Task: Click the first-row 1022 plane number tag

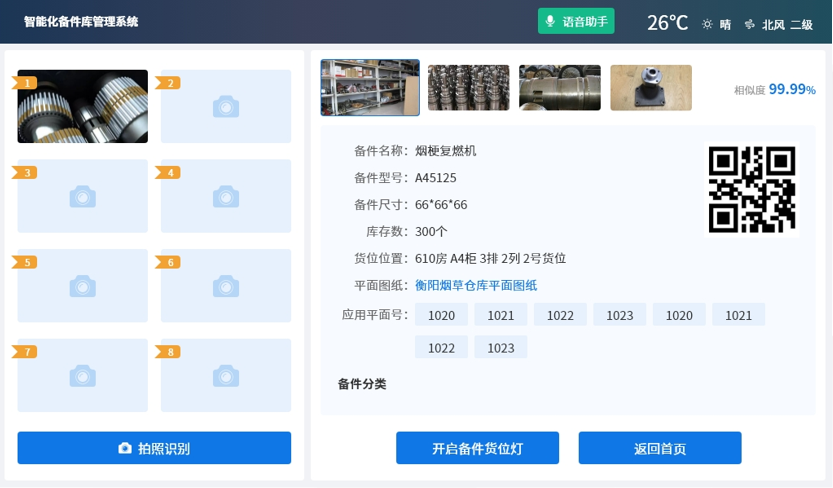Action: click(560, 315)
